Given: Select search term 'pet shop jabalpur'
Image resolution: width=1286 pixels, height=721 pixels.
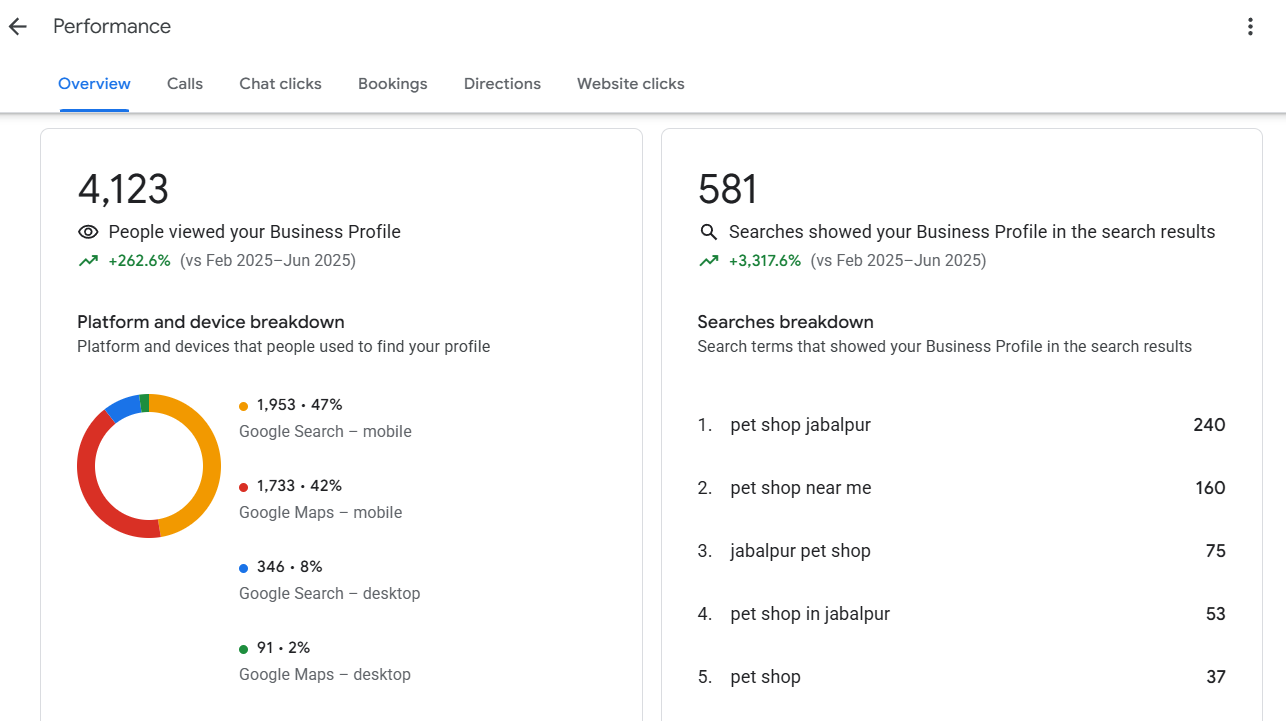Looking at the screenshot, I should (800, 425).
